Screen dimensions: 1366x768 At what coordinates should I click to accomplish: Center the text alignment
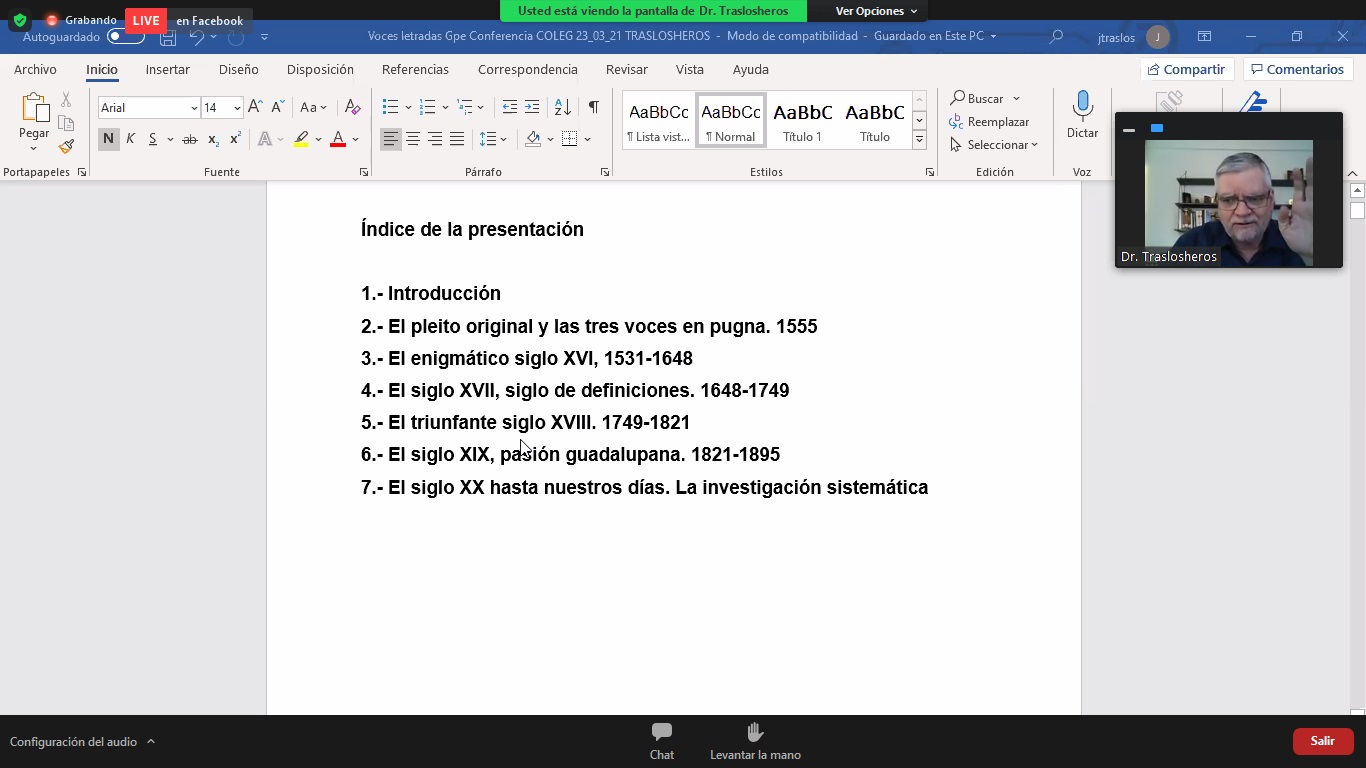[413, 139]
